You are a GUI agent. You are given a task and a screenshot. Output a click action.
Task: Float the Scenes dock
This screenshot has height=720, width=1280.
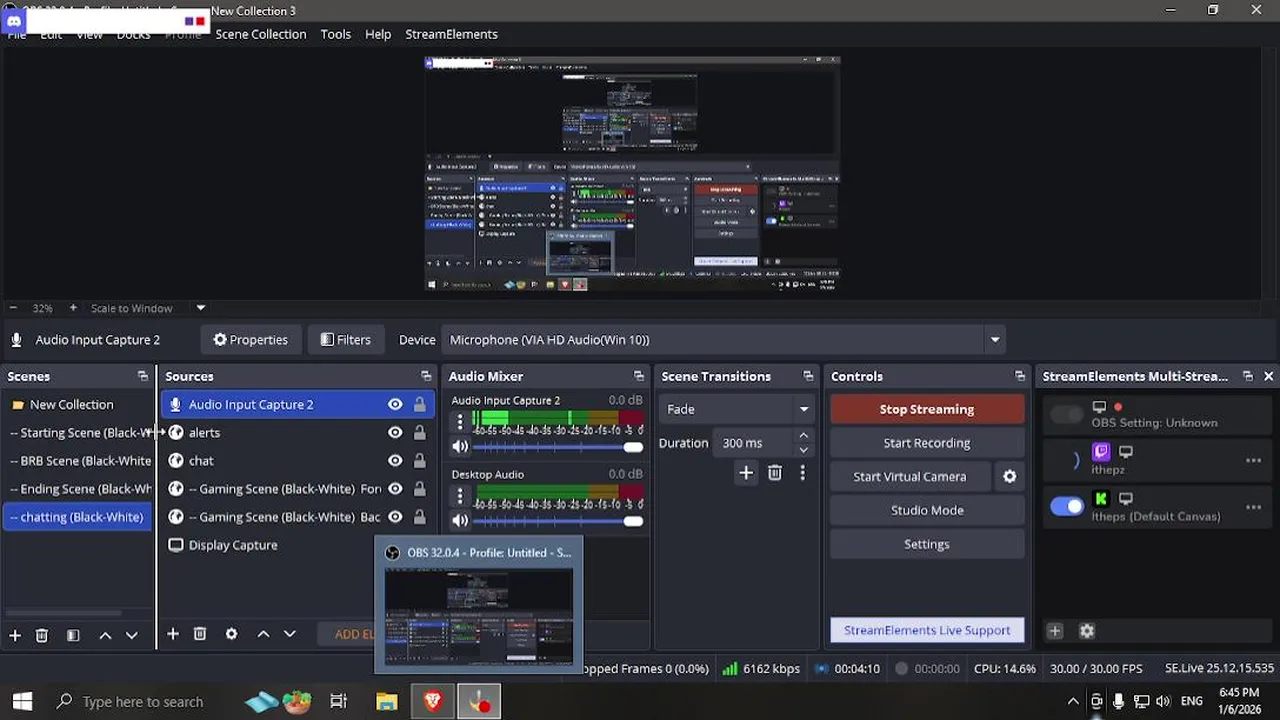143,376
